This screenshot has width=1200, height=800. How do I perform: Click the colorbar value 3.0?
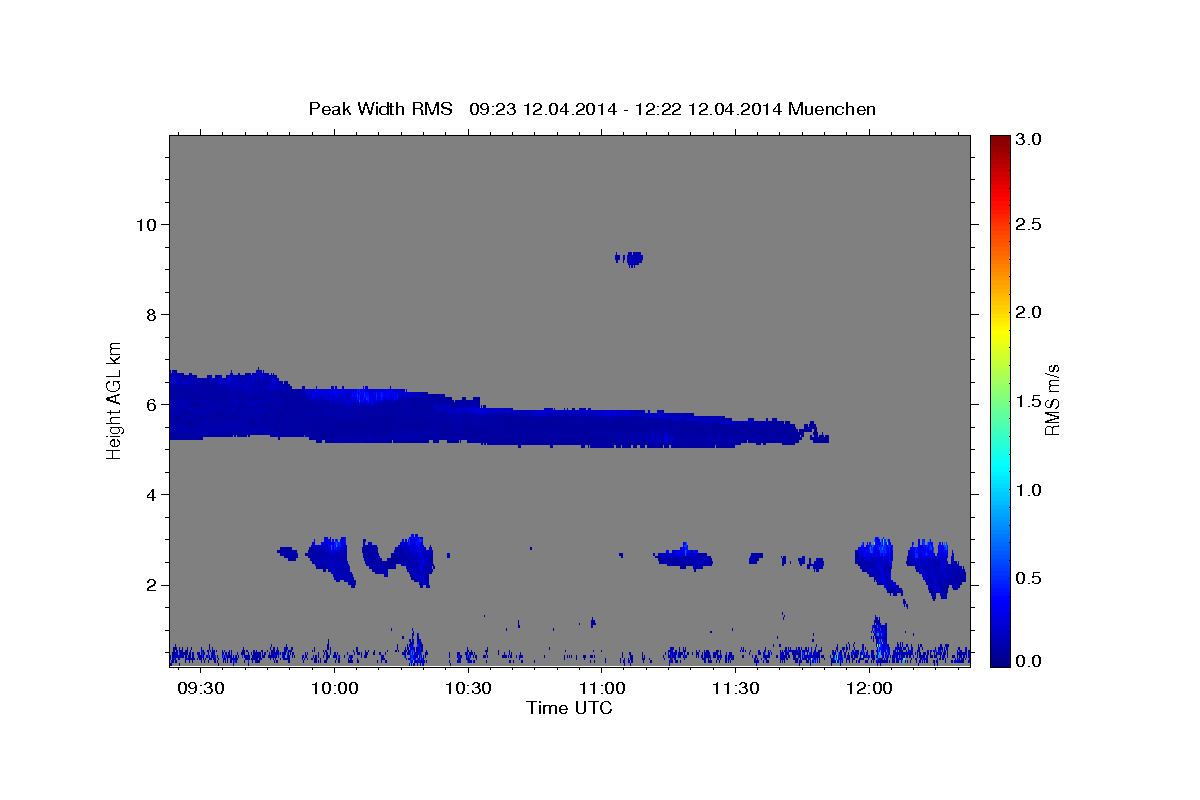pos(1028,140)
